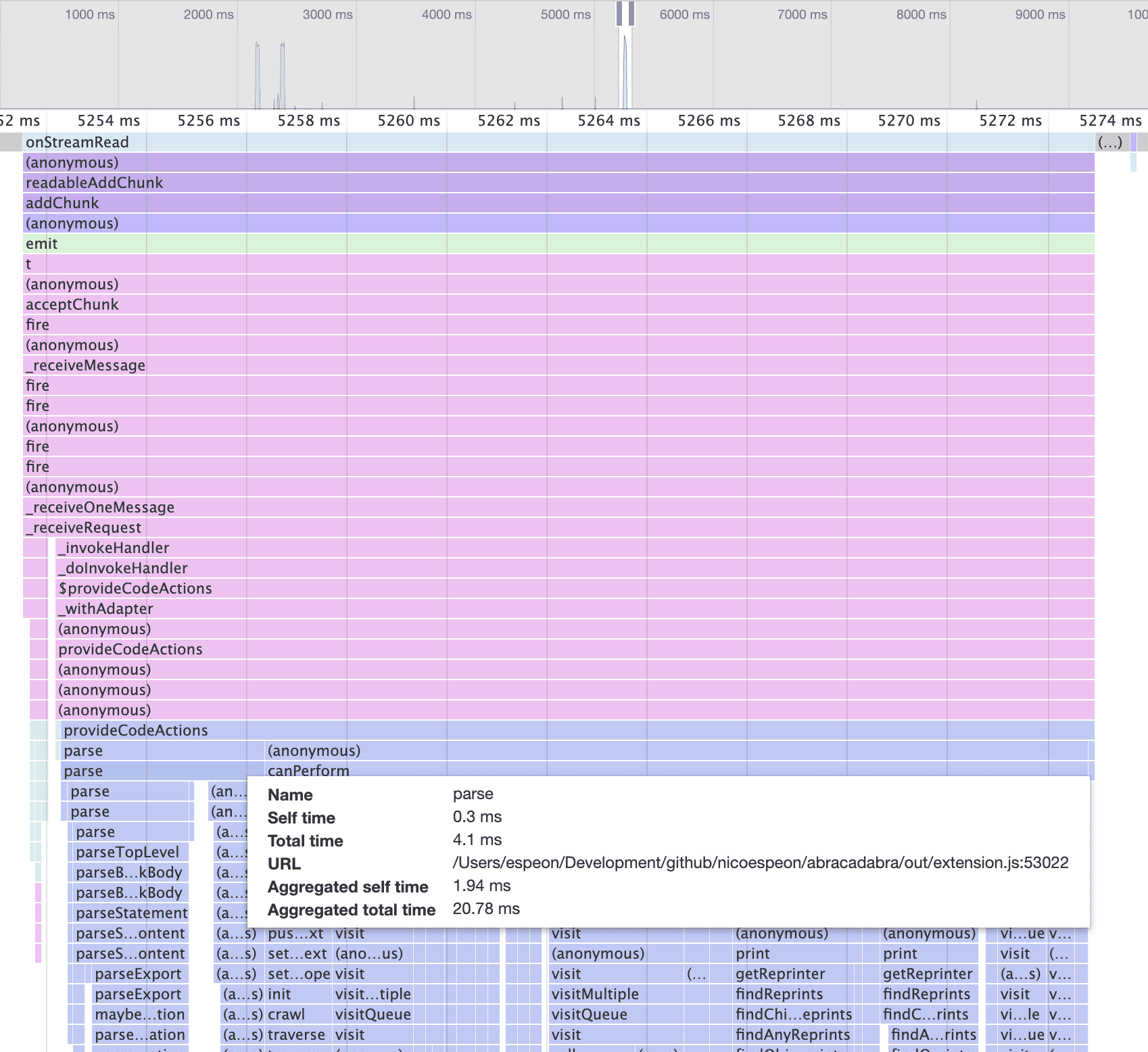Click the traverse call frame
The image size is (1148, 1052).
(297, 1034)
